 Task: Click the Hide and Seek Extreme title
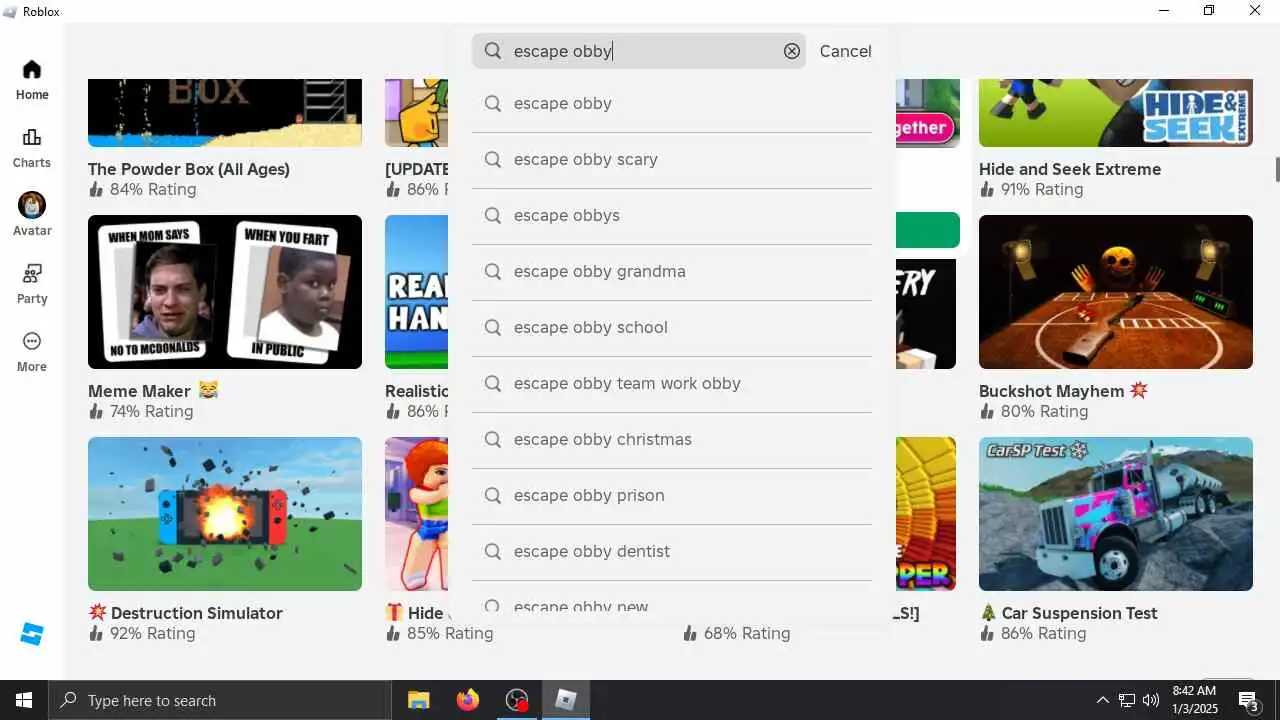pos(1070,169)
